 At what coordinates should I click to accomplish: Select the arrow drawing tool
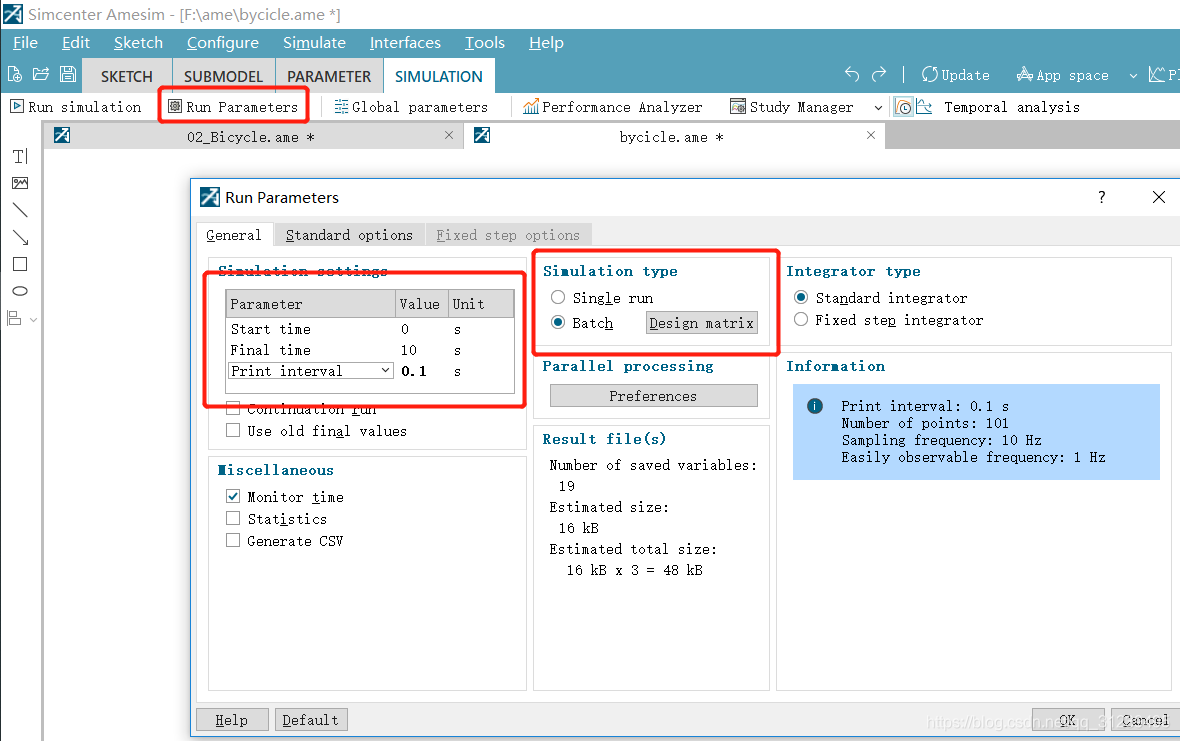pyautogui.click(x=20, y=237)
